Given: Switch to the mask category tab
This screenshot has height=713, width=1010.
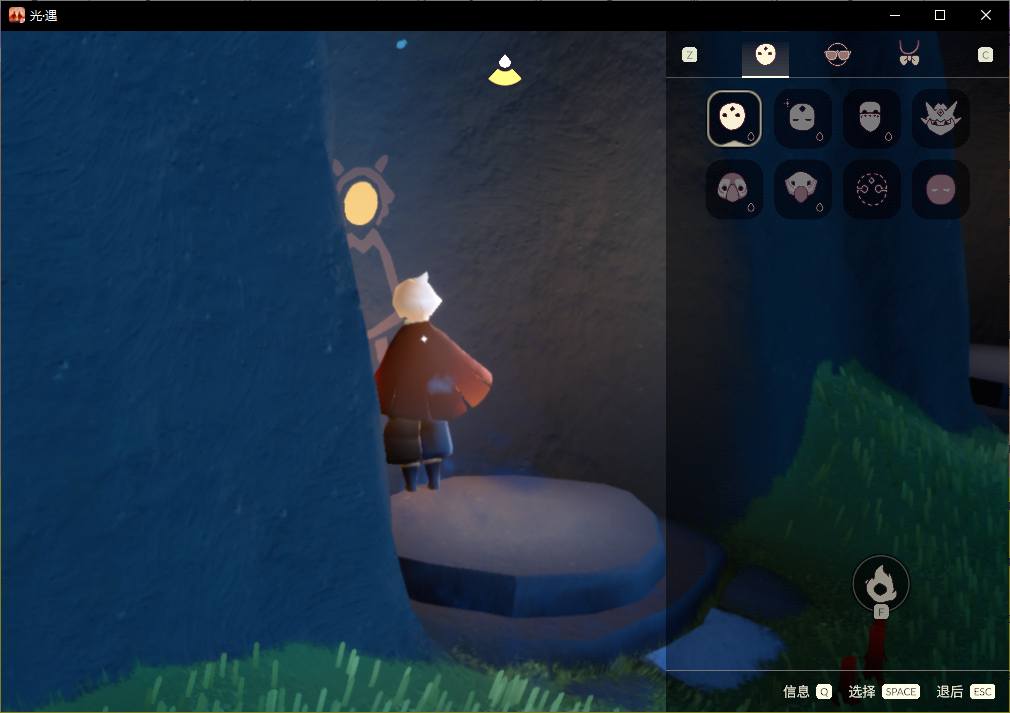Looking at the screenshot, I should (x=765, y=55).
